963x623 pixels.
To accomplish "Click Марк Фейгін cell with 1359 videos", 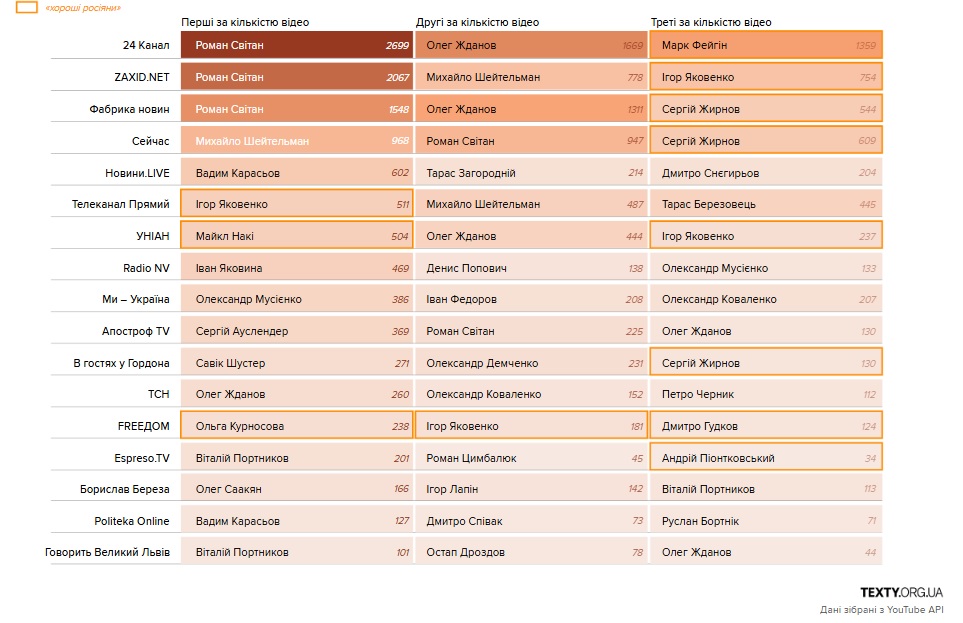I will (766, 46).
